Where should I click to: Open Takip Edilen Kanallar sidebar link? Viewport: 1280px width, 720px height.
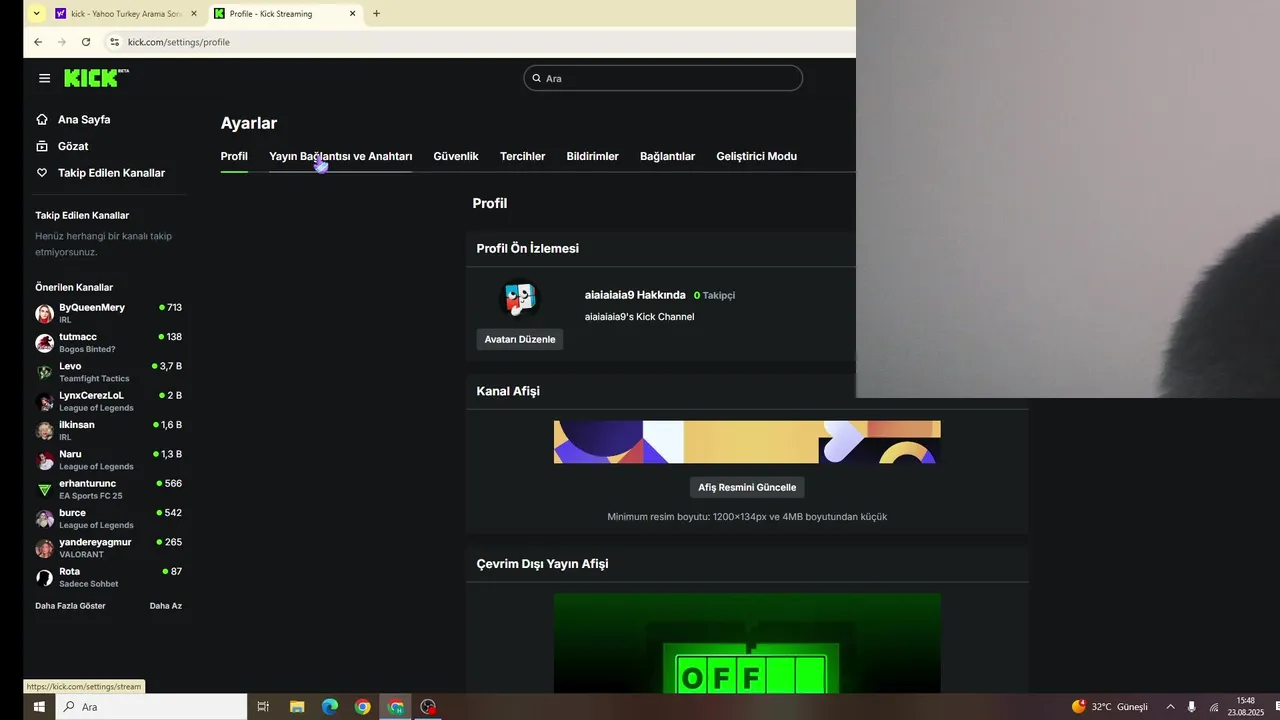[x=111, y=173]
